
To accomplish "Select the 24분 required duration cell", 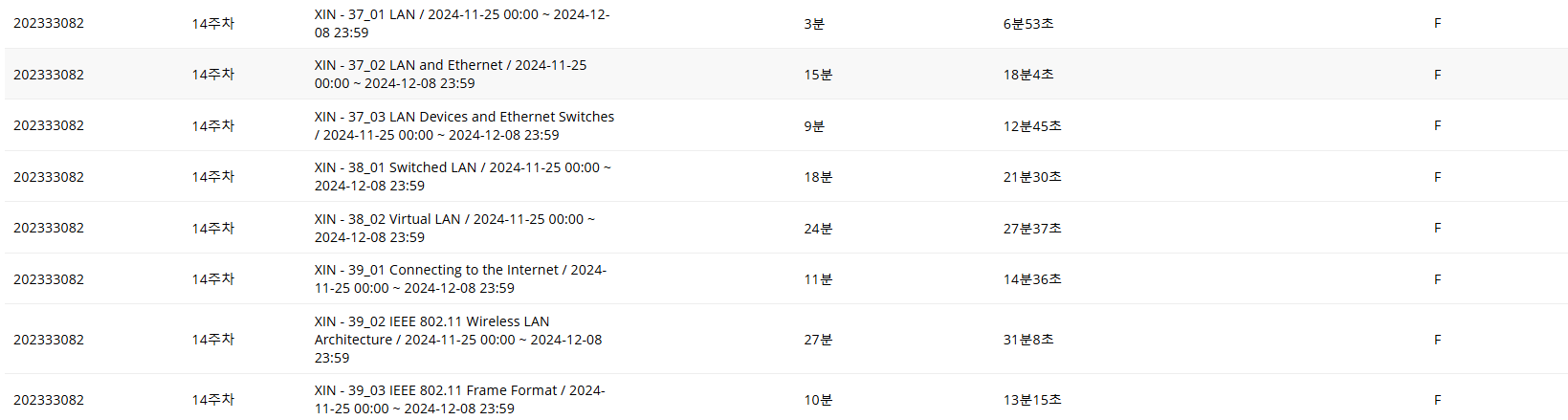I will click(x=818, y=229).
